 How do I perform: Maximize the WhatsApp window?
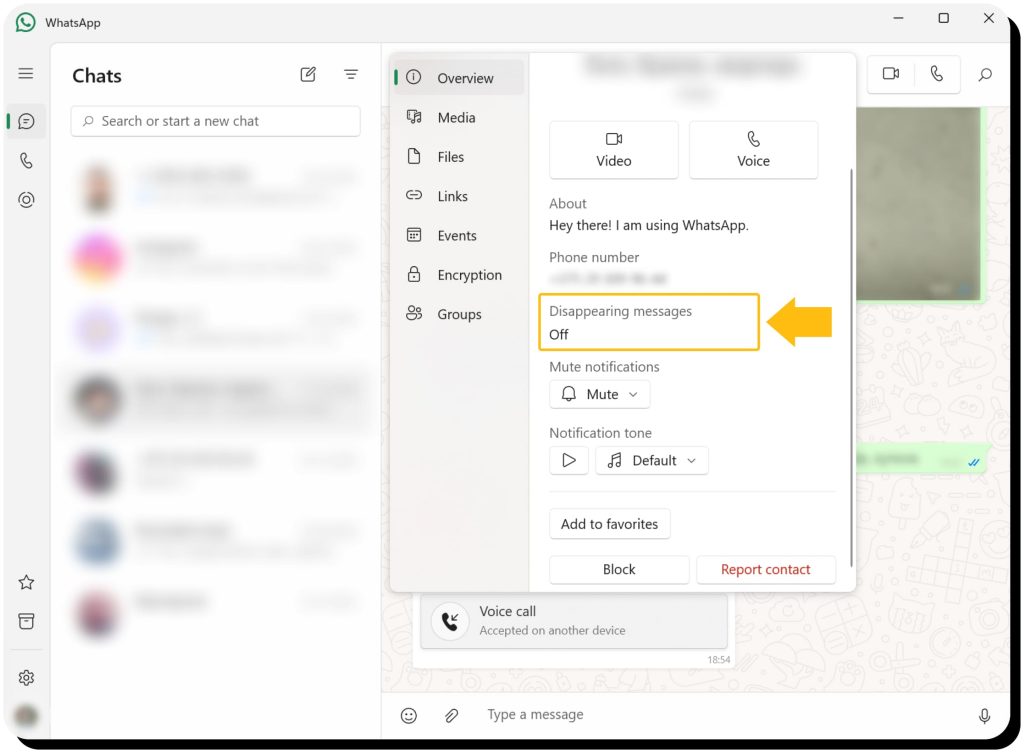point(943,18)
